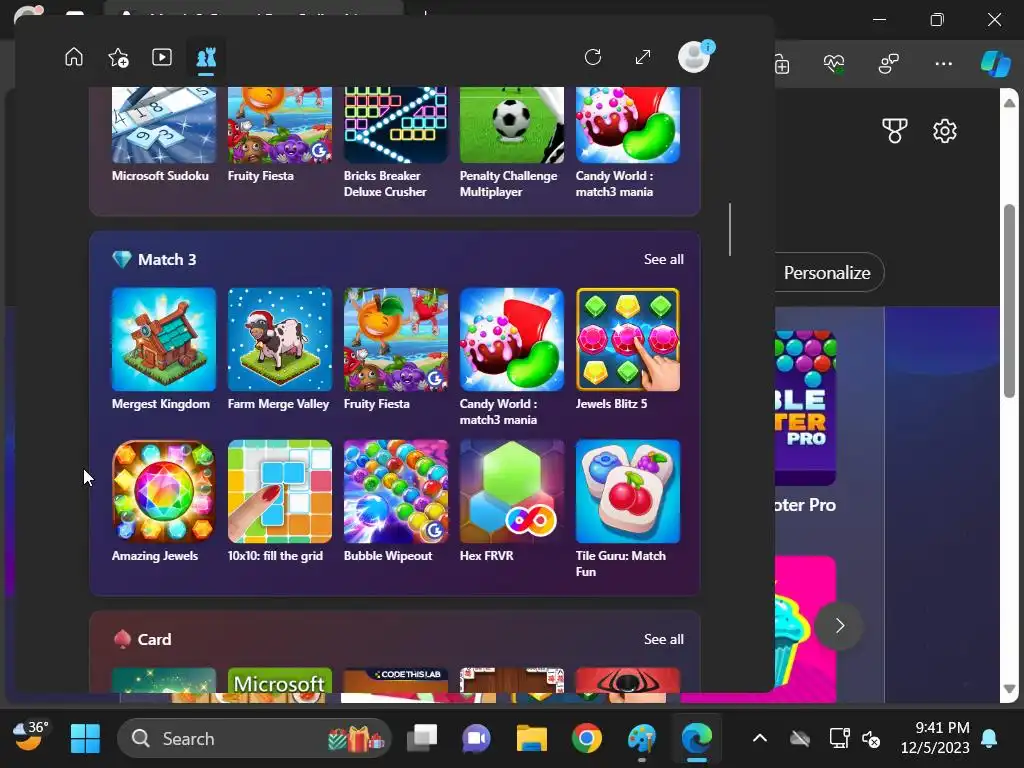Launch Bricks Breaker Deluxe Crusher

click(x=396, y=142)
